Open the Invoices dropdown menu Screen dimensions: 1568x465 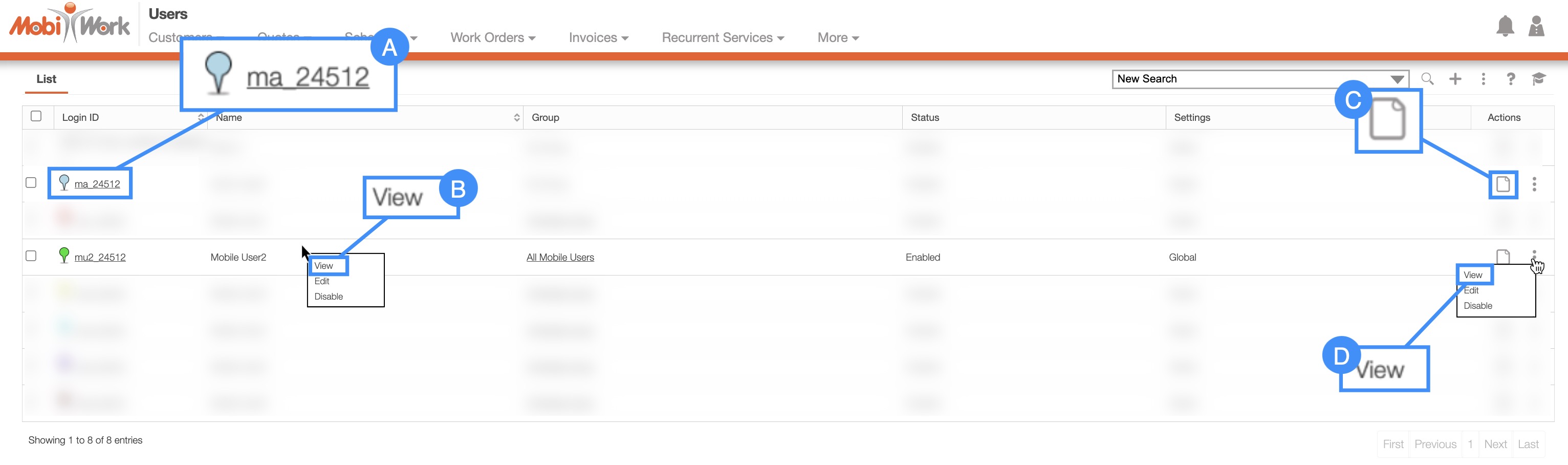(598, 38)
